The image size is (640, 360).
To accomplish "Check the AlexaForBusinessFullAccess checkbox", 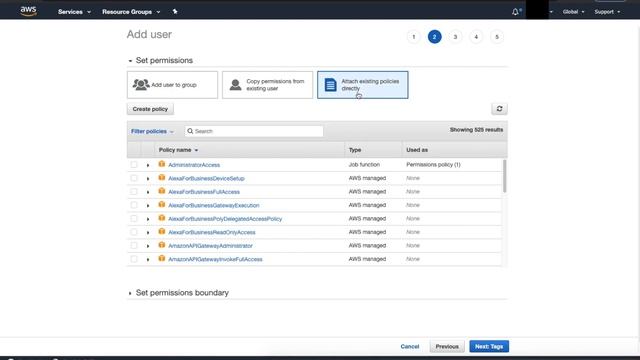I will tap(134, 191).
